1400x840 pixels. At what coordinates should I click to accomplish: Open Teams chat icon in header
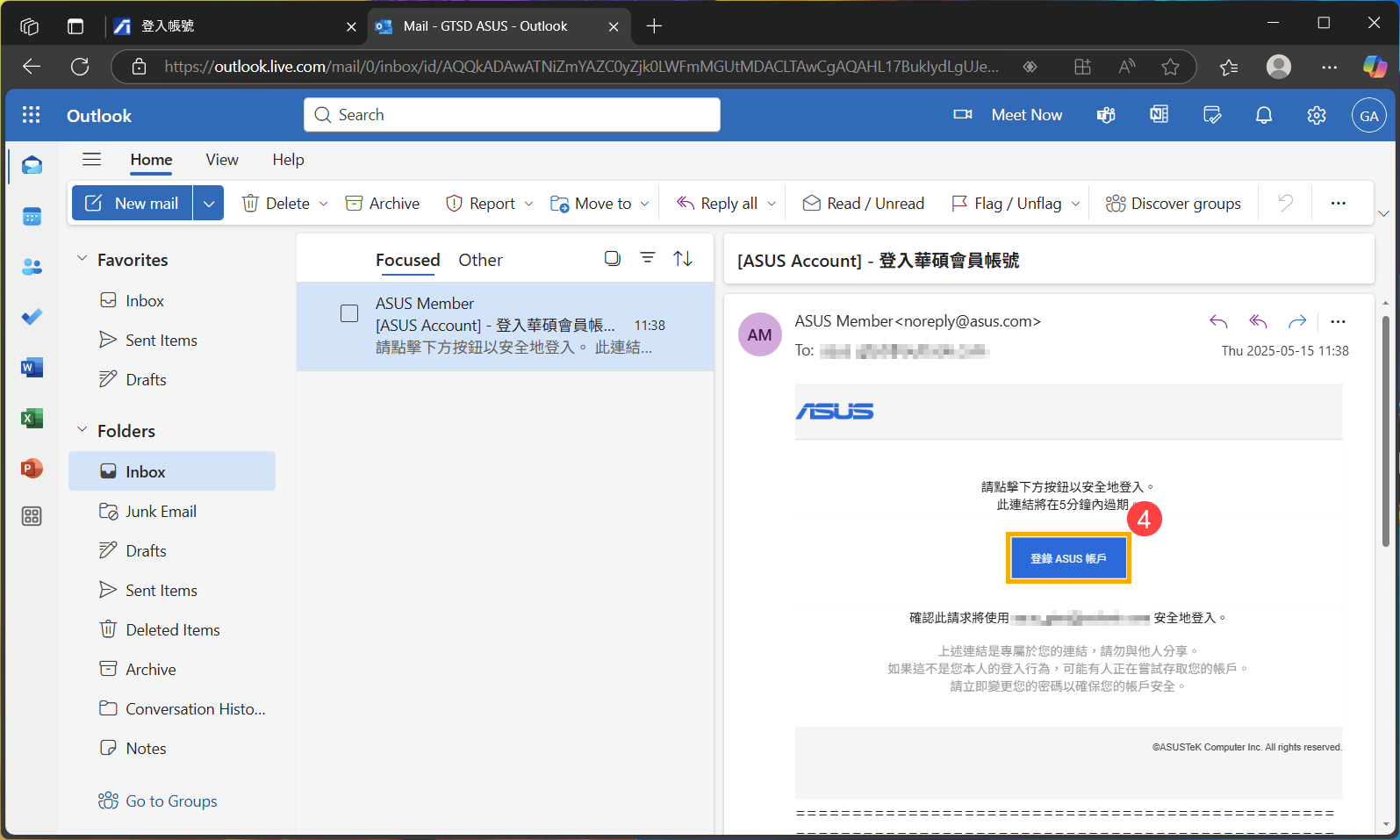(x=1106, y=115)
